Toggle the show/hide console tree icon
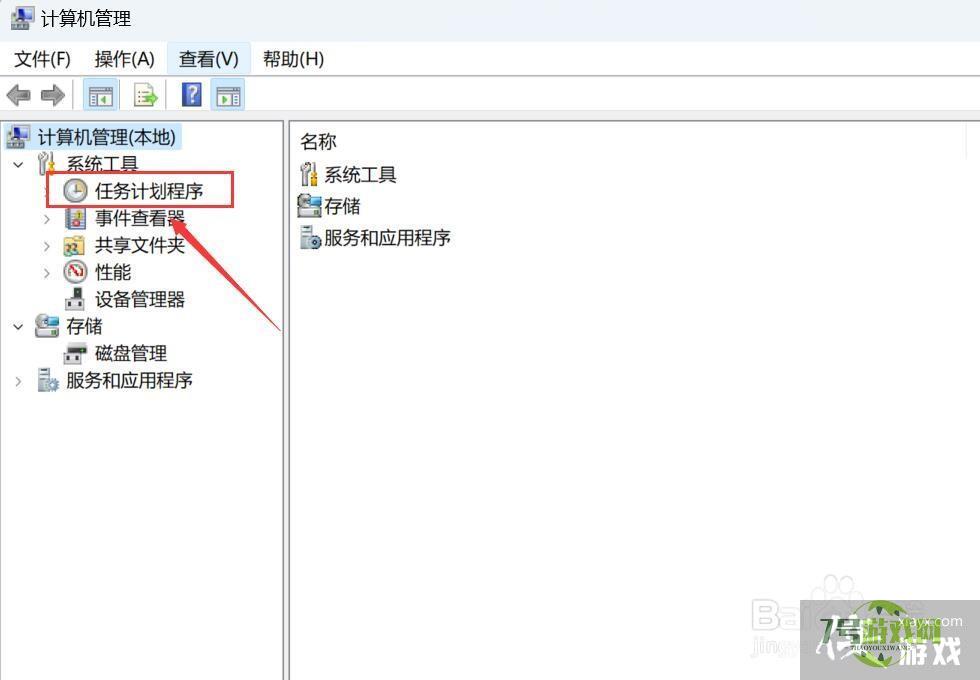Viewport: 980px width, 680px height. pyautogui.click(x=101, y=96)
